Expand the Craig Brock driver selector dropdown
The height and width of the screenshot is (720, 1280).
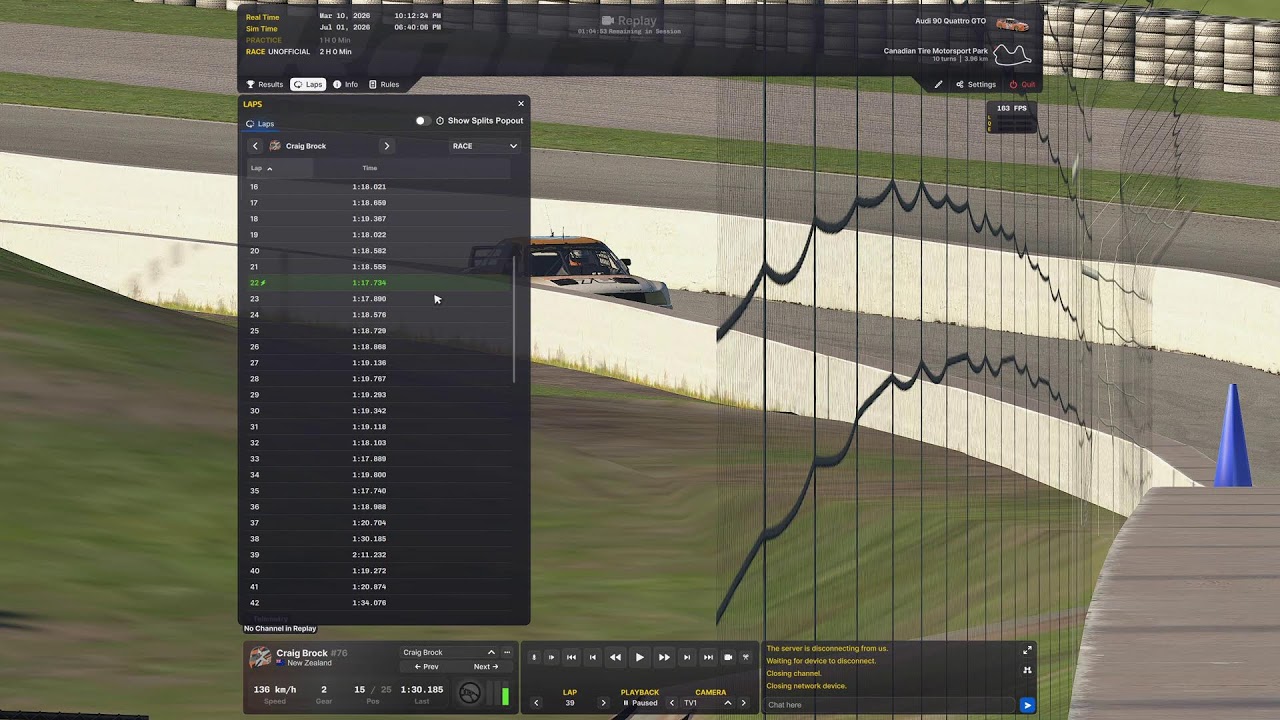(x=449, y=652)
